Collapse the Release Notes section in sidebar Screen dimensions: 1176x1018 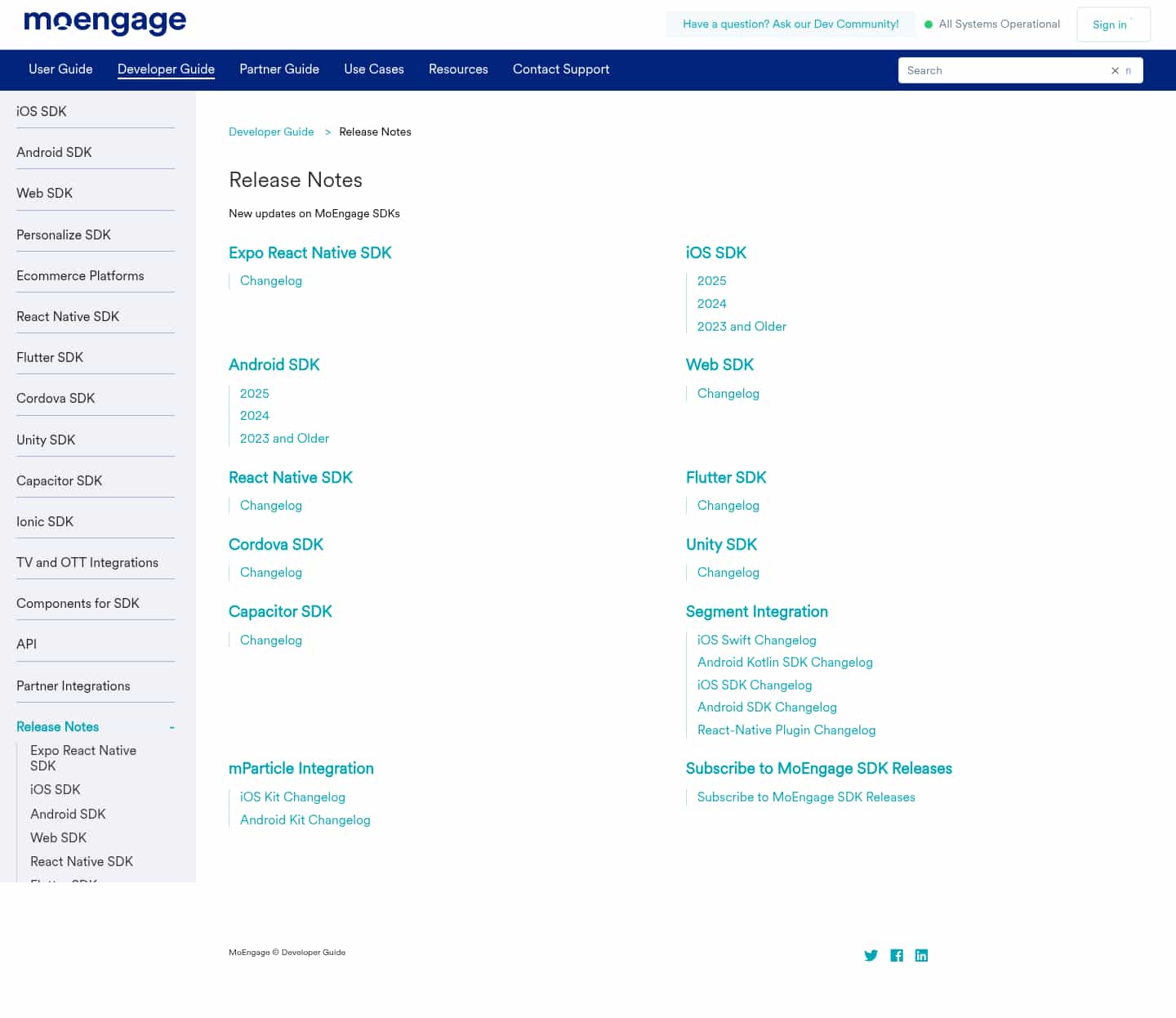pyautogui.click(x=171, y=726)
